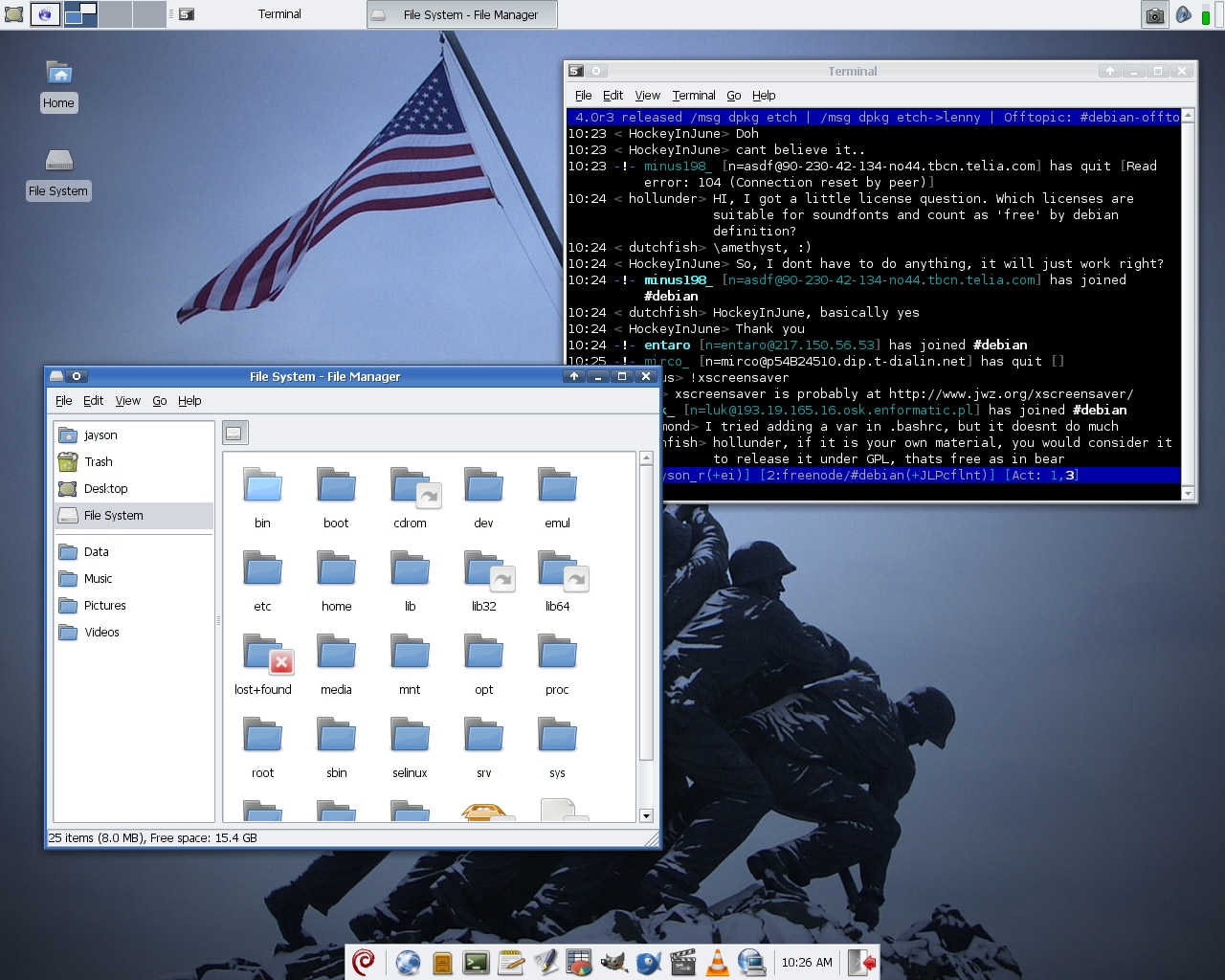
Task: Open the Edit menu in File Manager
Action: pyautogui.click(x=93, y=401)
